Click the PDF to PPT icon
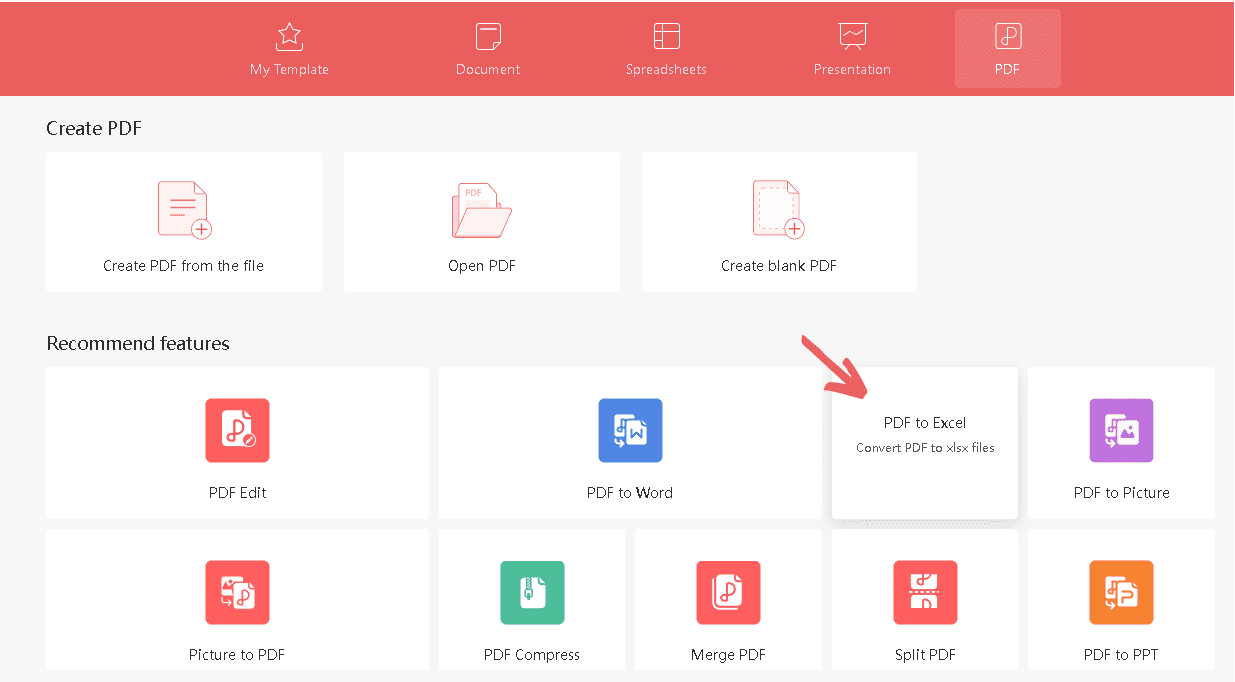 [x=1121, y=593]
